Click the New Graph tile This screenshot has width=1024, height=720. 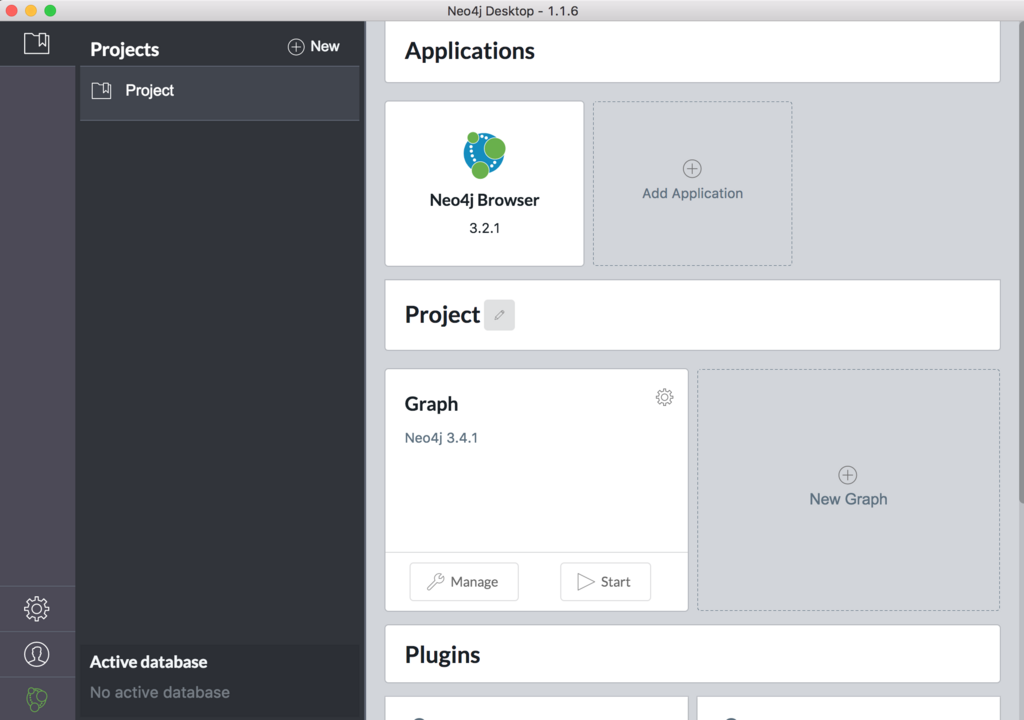click(848, 490)
